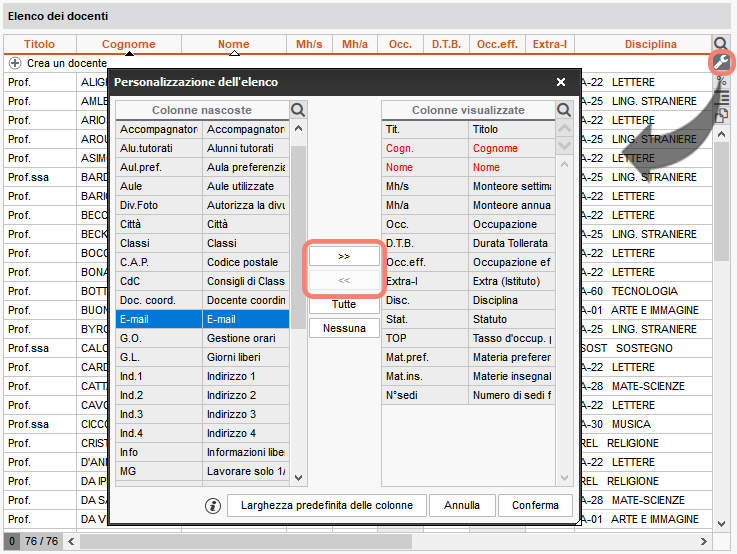Select the Cogn. Cognome visible column row
Viewport: 737px width, 554px height.
pyautogui.click(x=468, y=148)
